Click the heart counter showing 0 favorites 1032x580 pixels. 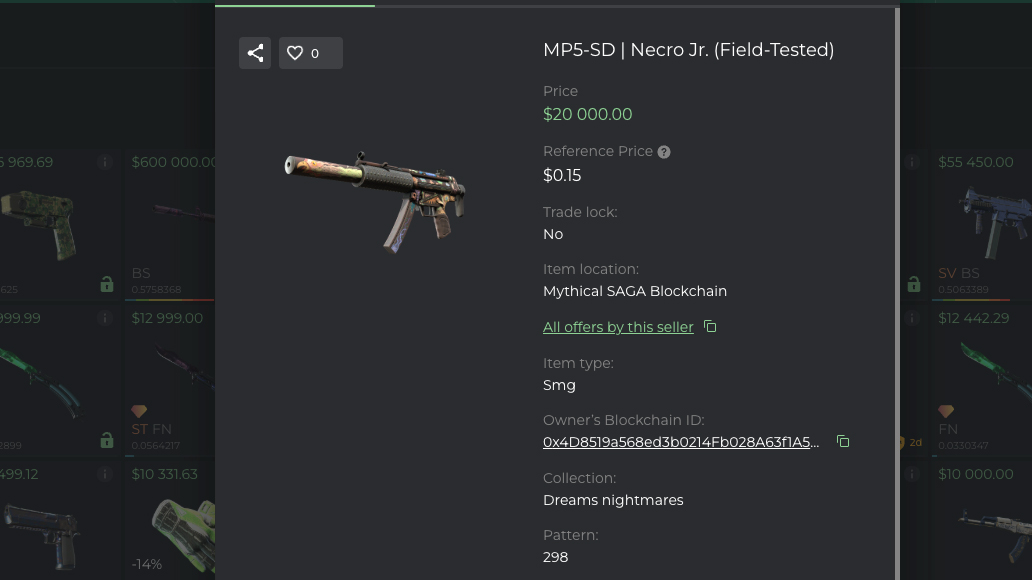(x=314, y=53)
